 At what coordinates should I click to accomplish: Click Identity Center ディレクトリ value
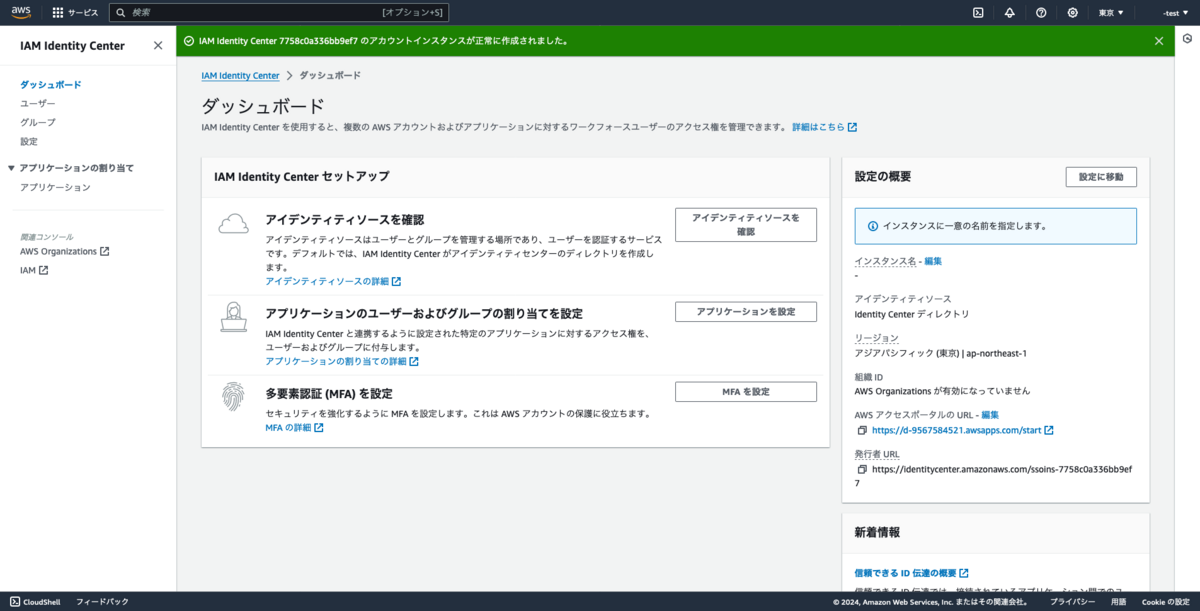pos(912,314)
